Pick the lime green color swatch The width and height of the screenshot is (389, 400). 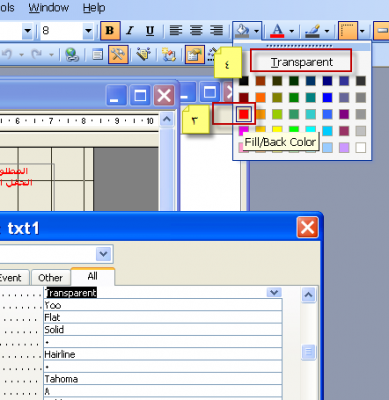pos(277,114)
